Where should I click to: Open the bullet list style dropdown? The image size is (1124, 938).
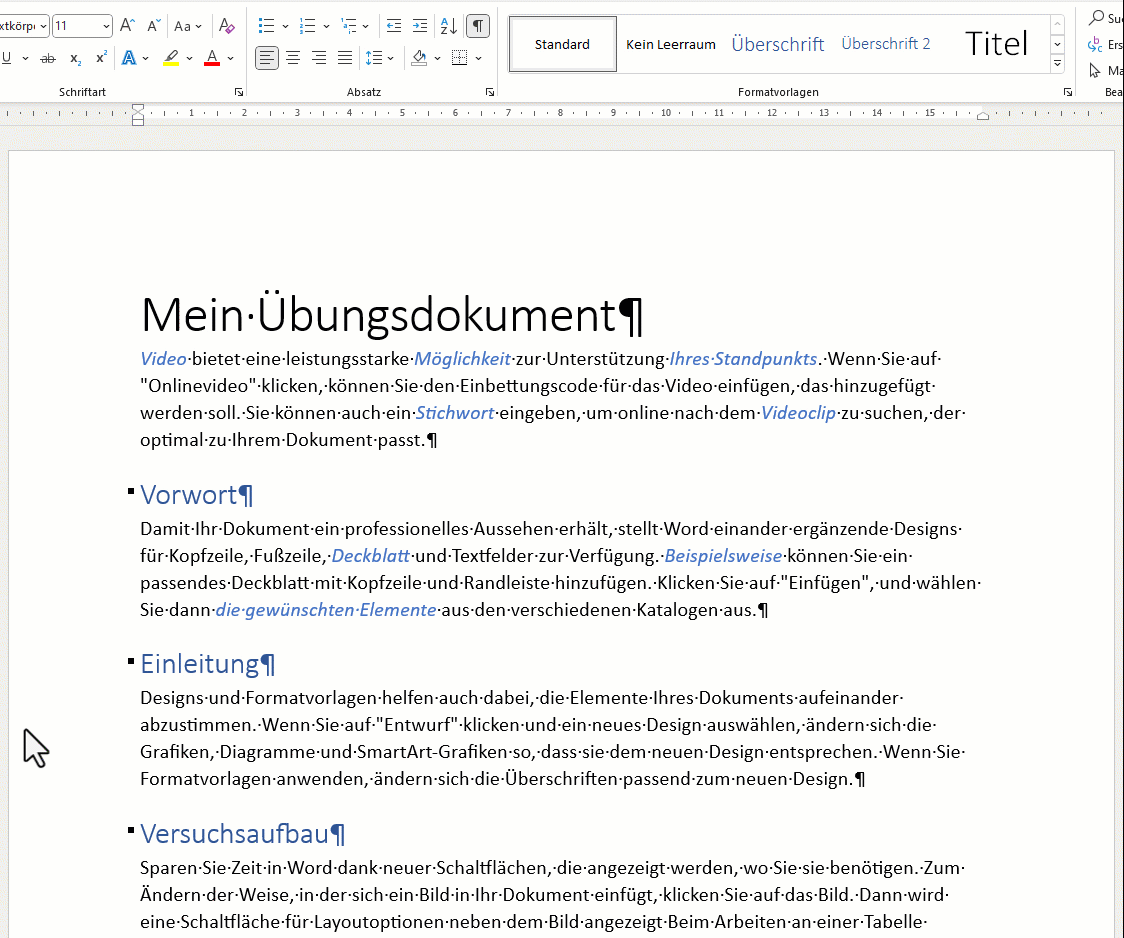pos(286,26)
